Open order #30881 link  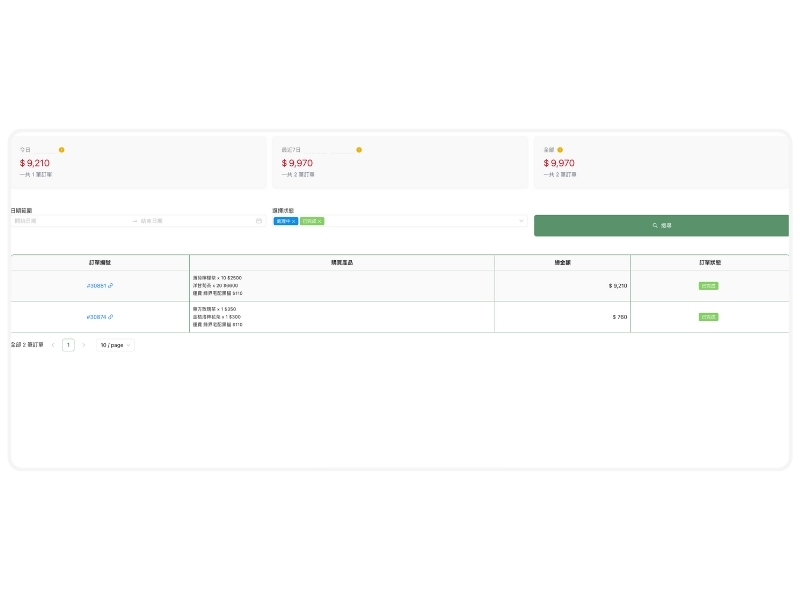click(96, 286)
